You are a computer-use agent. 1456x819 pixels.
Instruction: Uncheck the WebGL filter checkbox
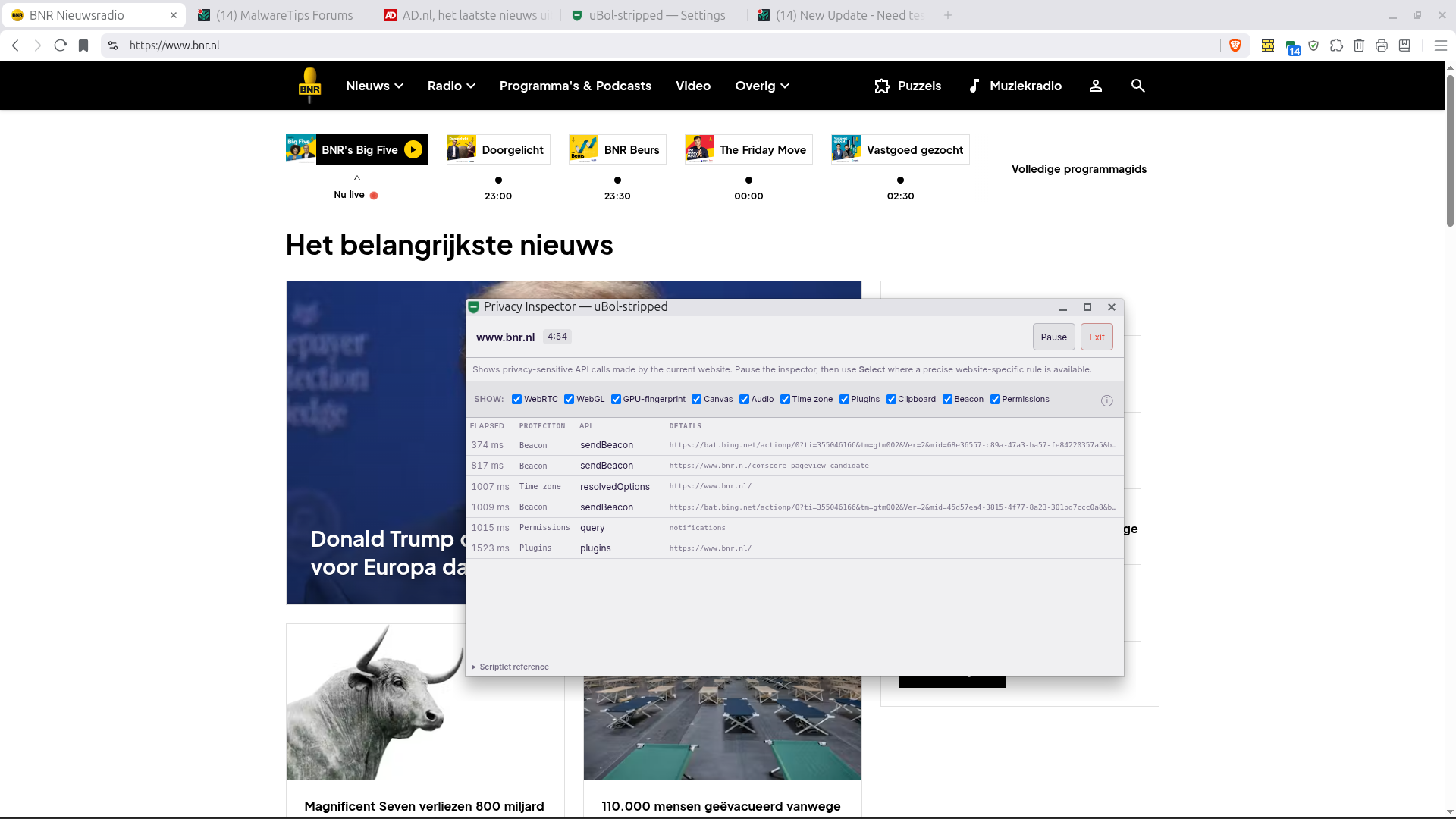pyautogui.click(x=569, y=400)
